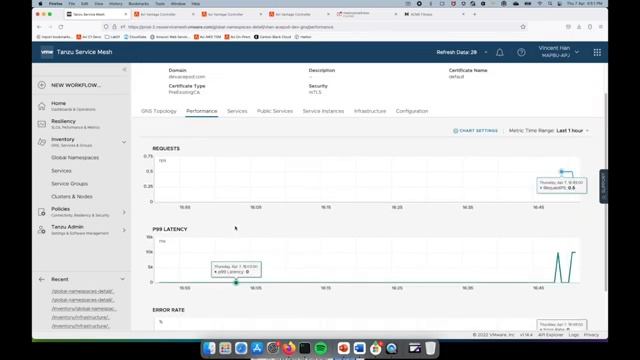
Task: Click the P99 Latency chart data point
Action: [x=236, y=282]
